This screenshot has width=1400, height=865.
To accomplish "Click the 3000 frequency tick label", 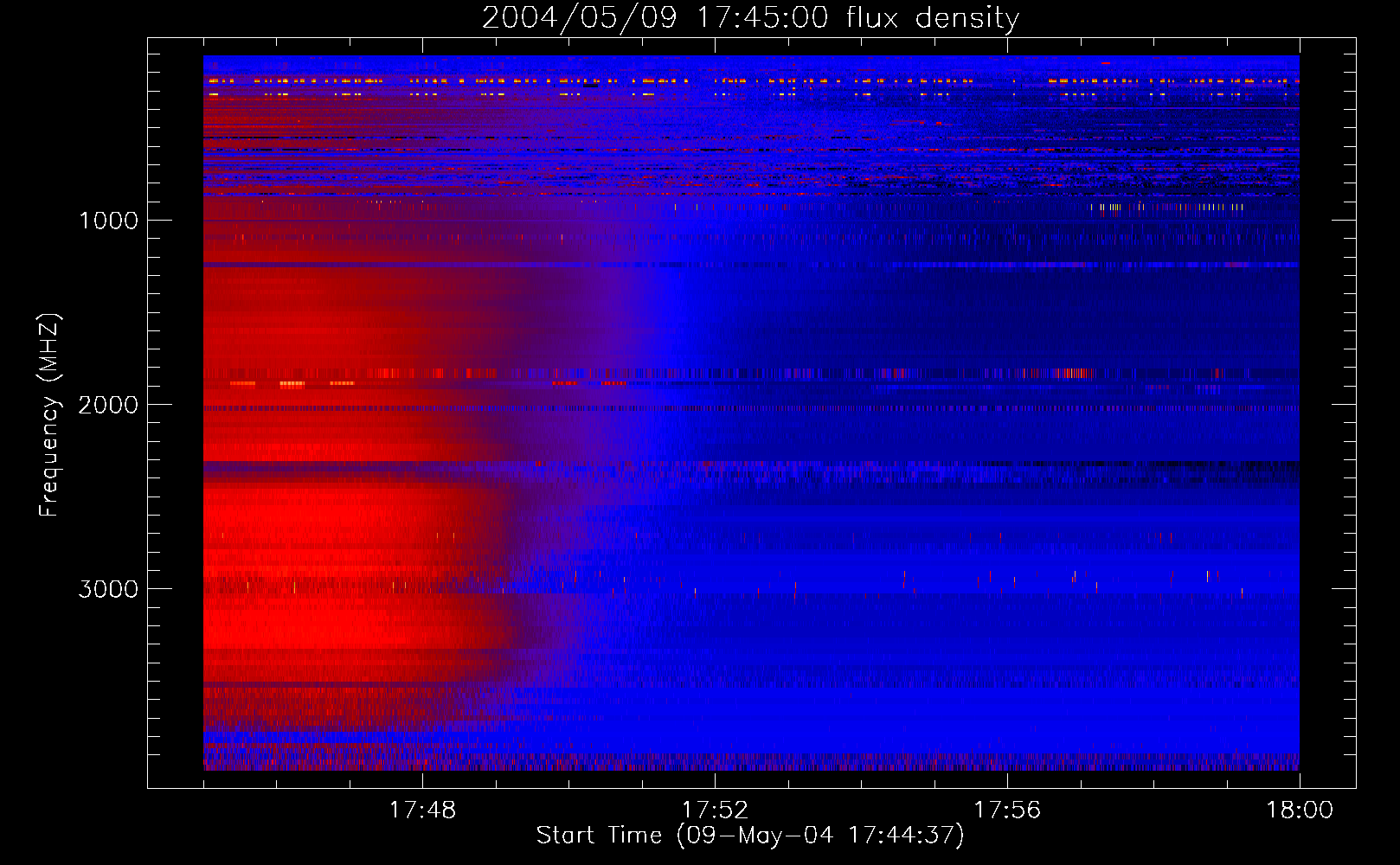I will pos(108,589).
